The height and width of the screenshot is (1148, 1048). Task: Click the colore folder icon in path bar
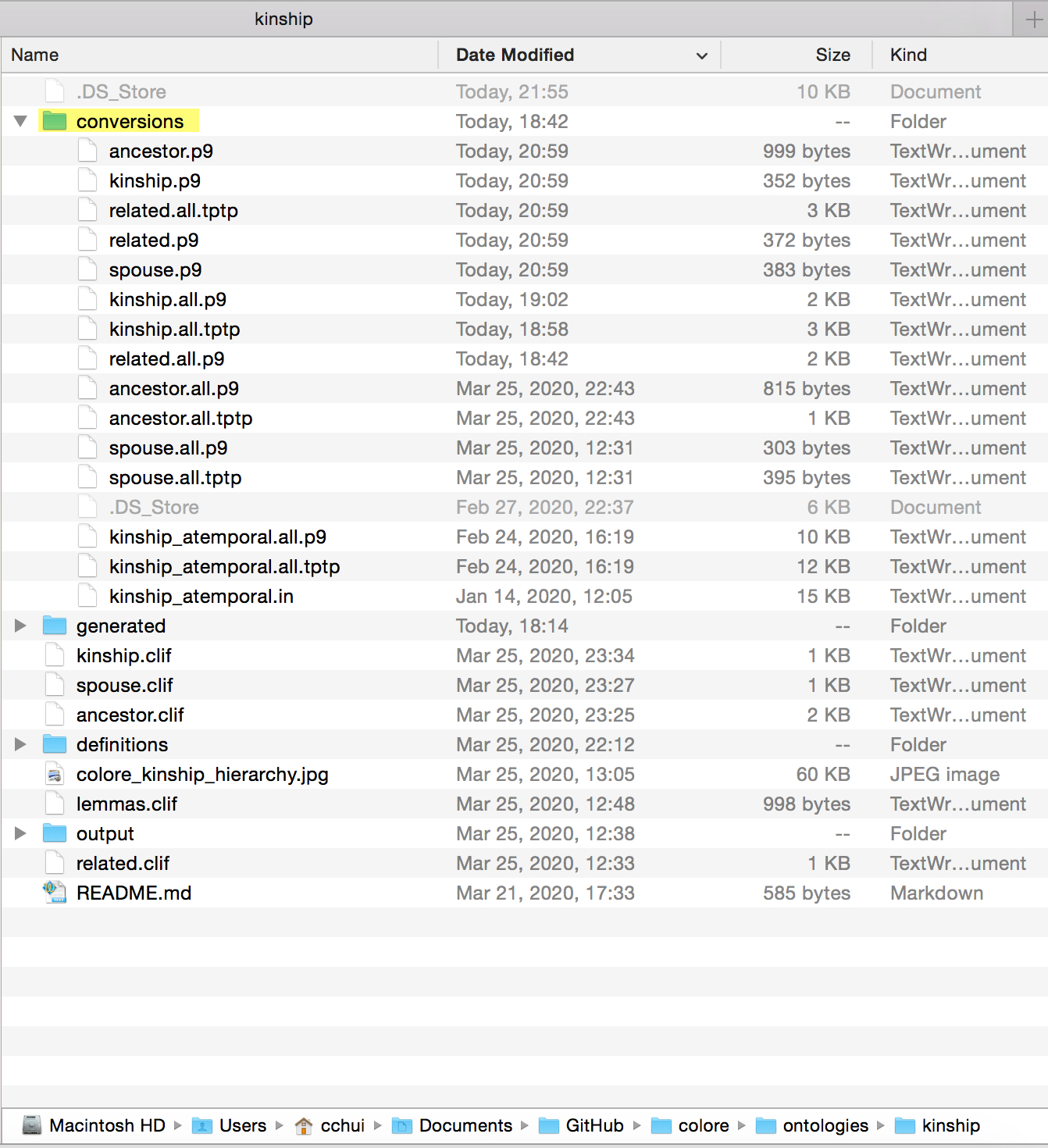pos(661,1125)
